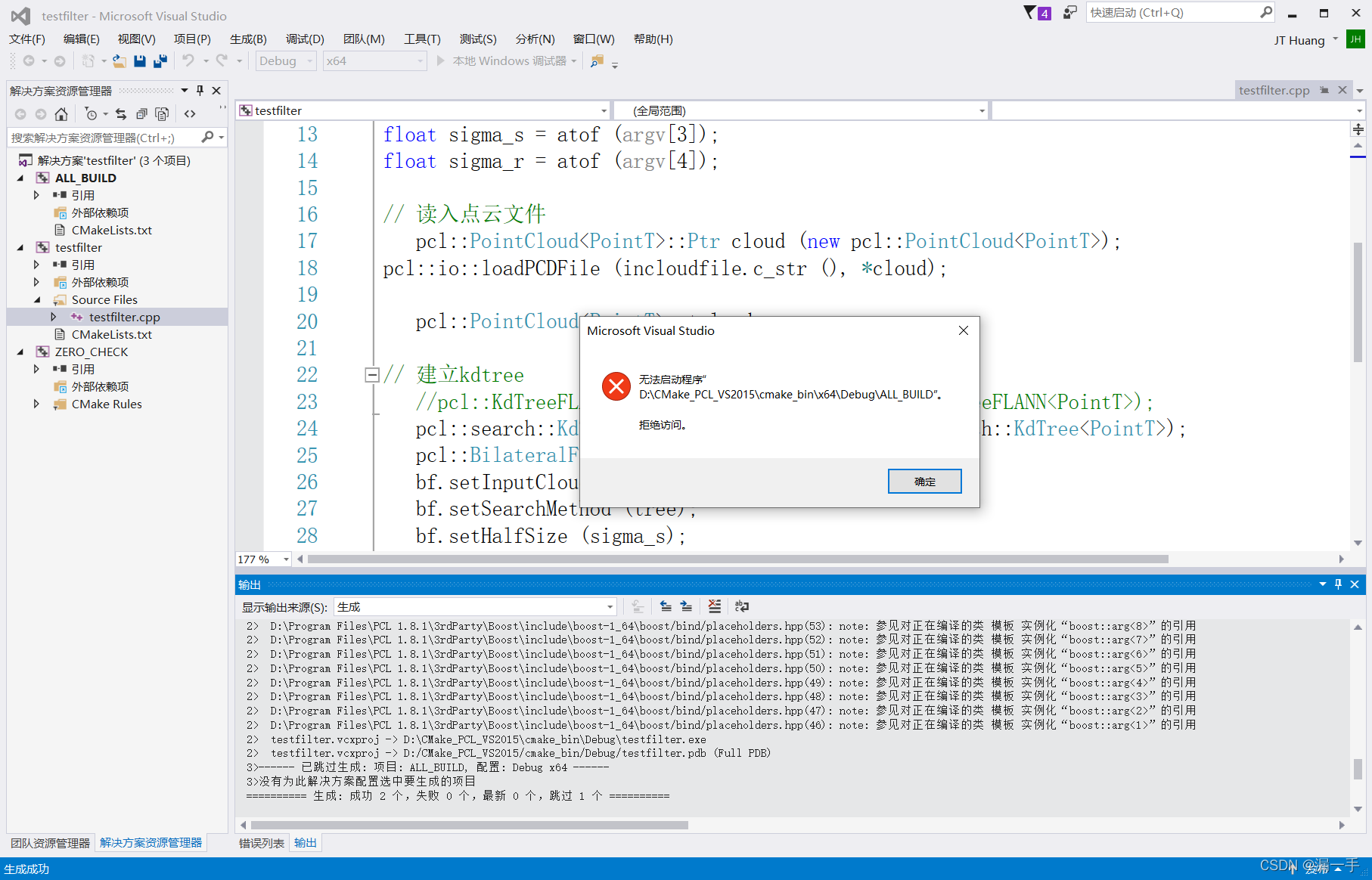Select 外部依赖项 under ZERO_CHECK
The width and height of the screenshot is (1372, 880).
(100, 387)
